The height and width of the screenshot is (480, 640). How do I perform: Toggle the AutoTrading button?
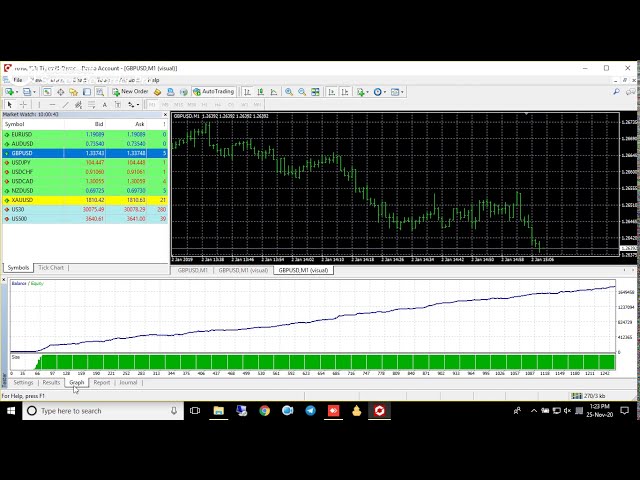tap(213, 92)
